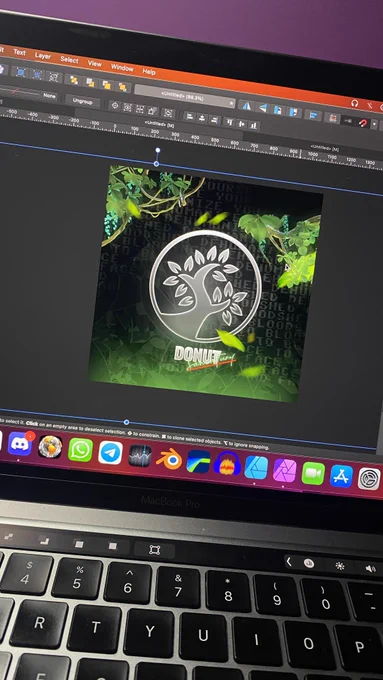Open Telegram from the dock

pyautogui.click(x=110, y=453)
